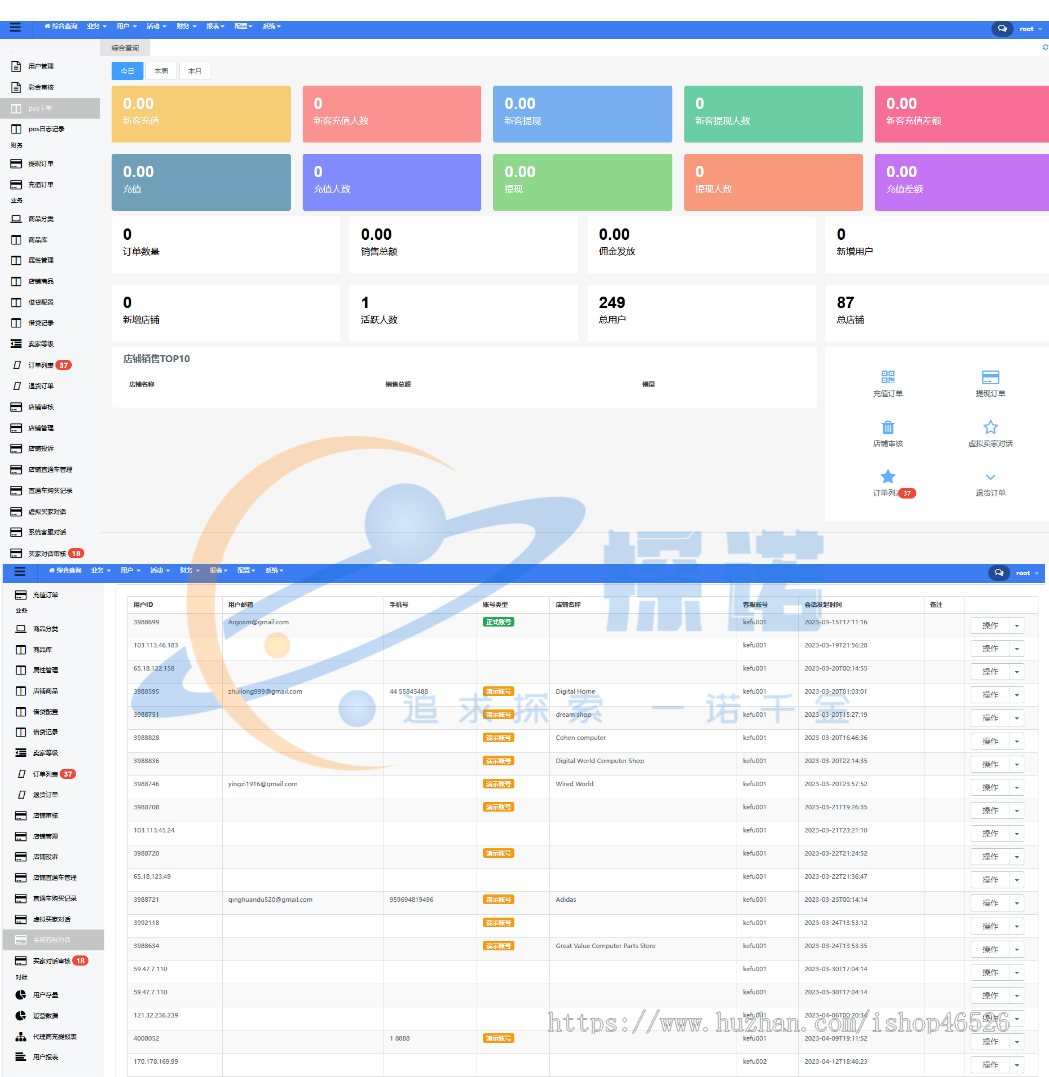Select the 综合查询 page tab

click(125, 48)
